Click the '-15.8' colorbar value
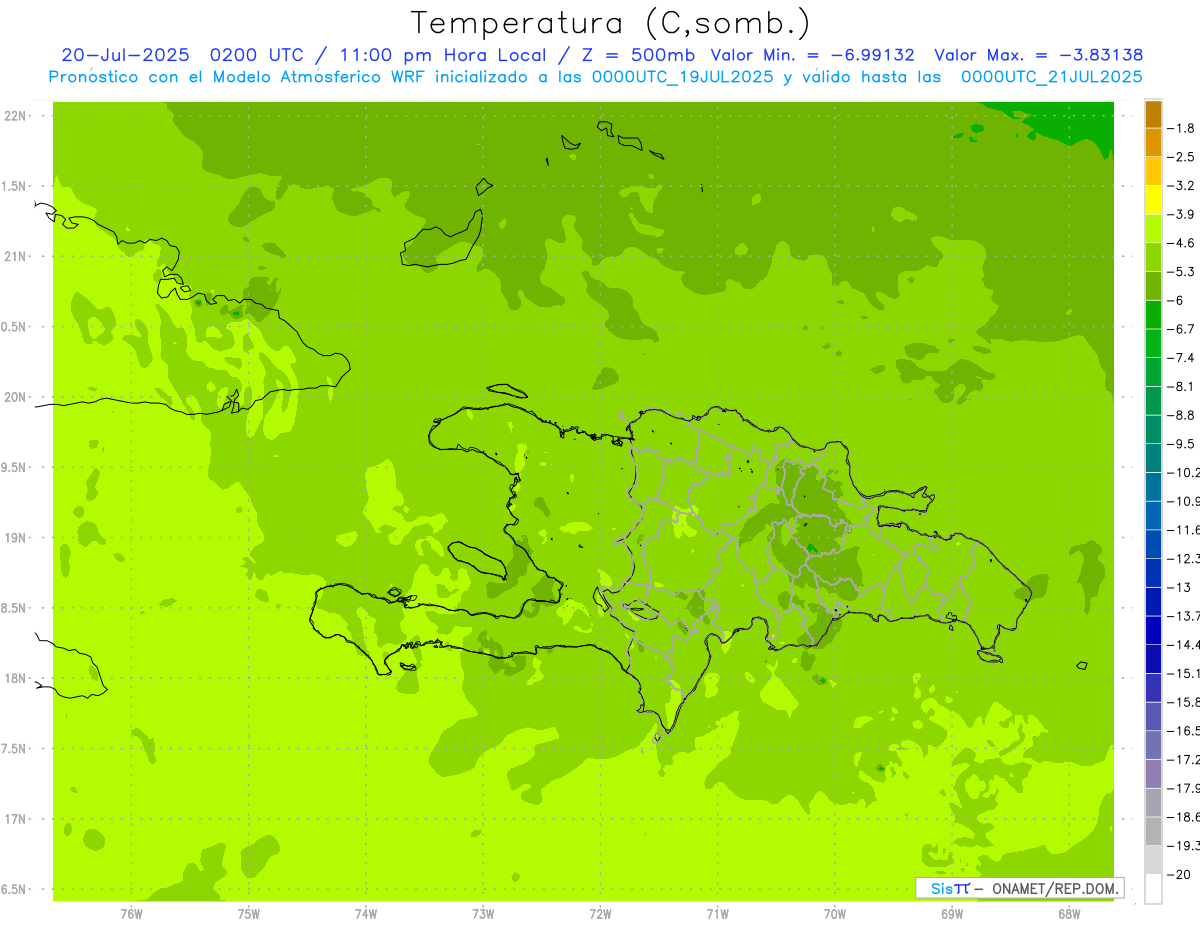Screen dimensions: 1200x927 (x=1185, y=702)
